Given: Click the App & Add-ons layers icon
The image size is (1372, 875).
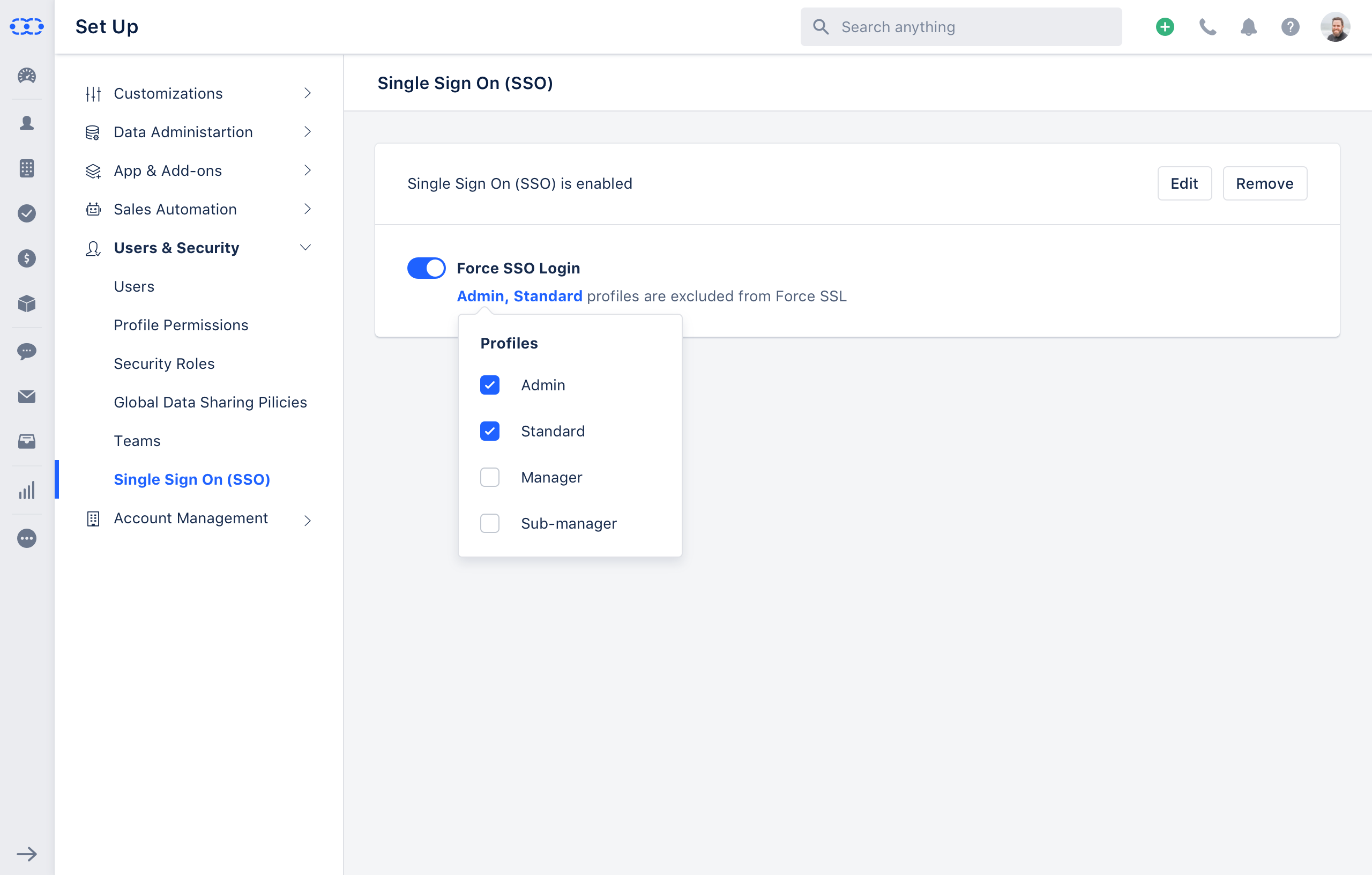Looking at the screenshot, I should point(93,170).
